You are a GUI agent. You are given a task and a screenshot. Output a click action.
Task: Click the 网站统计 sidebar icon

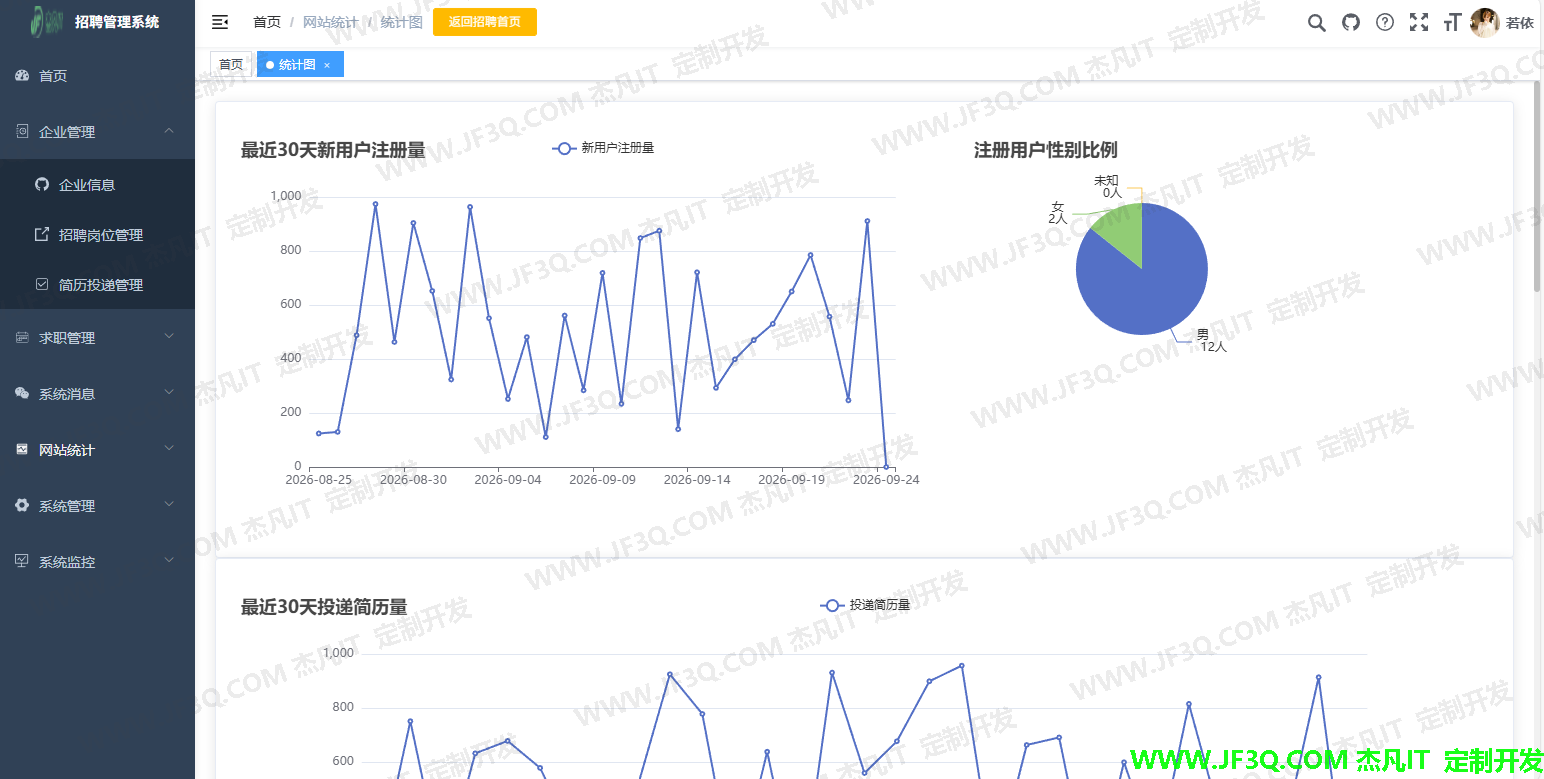pos(22,450)
